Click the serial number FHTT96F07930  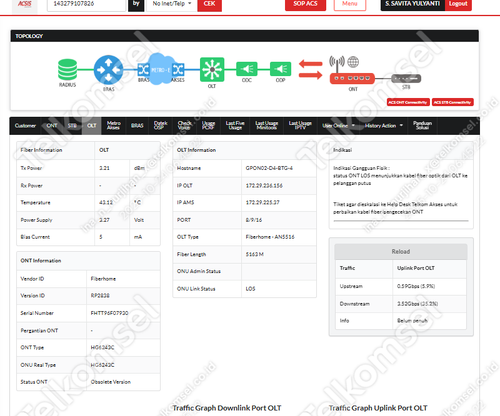[x=109, y=313]
